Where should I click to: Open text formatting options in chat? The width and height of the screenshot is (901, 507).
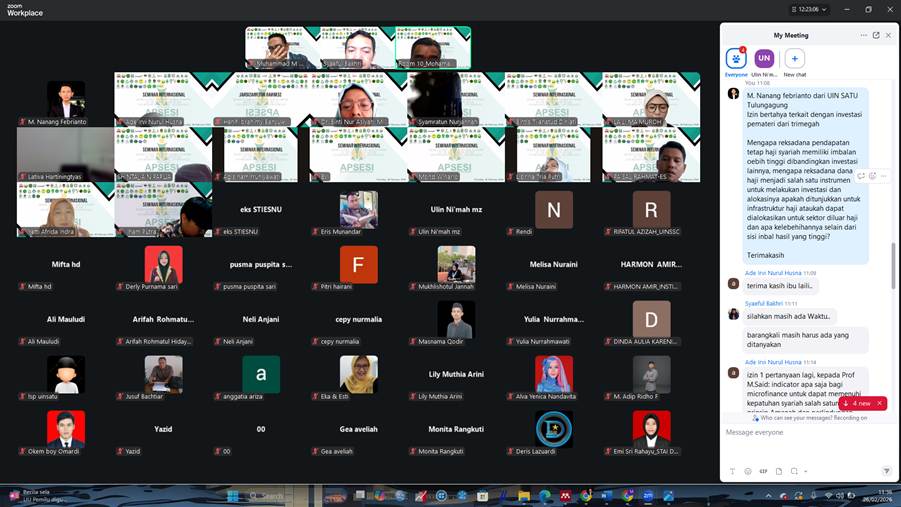click(732, 471)
